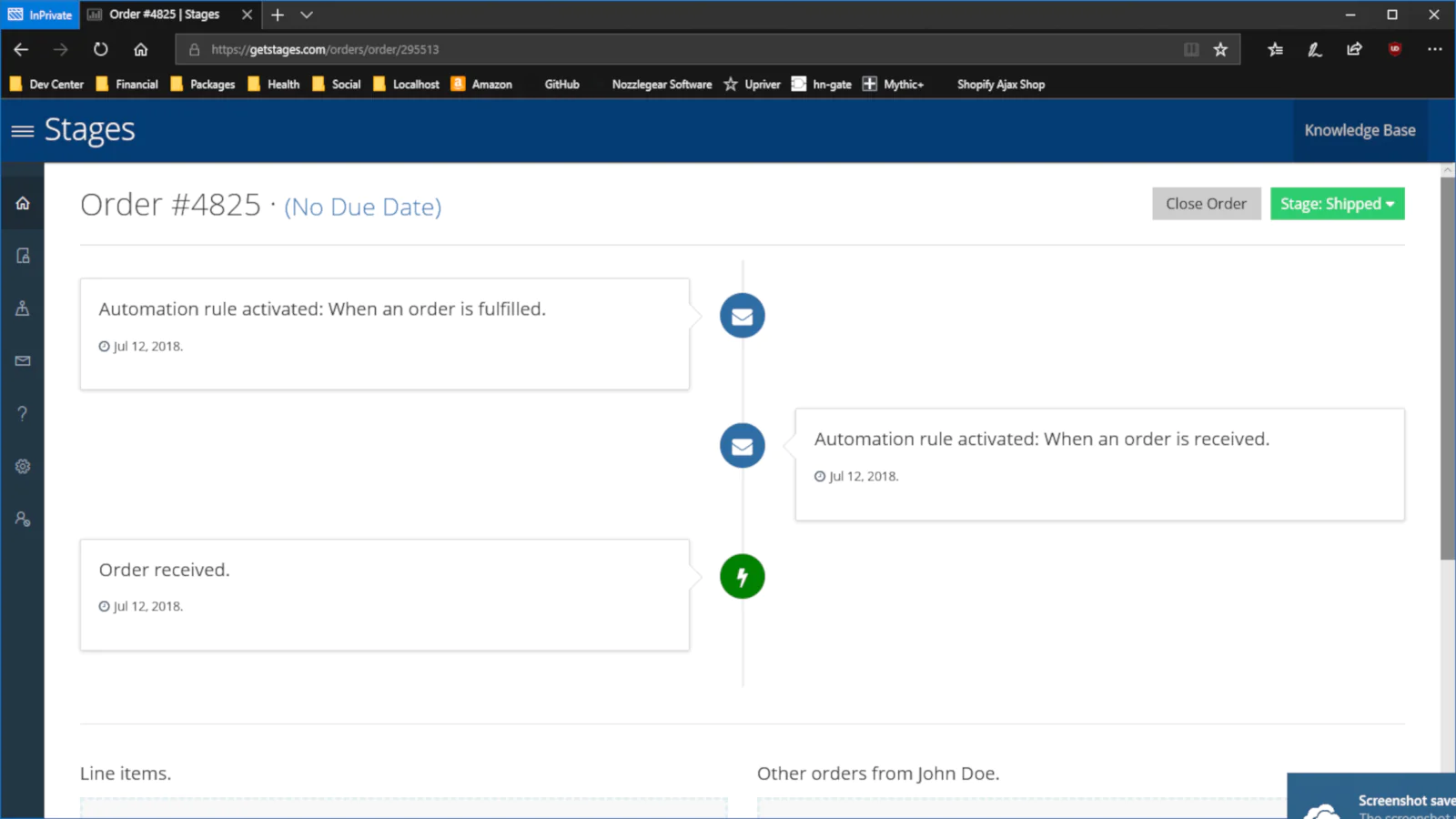Open the question mark help icon
This screenshot has height=819, width=1456.
point(23,414)
